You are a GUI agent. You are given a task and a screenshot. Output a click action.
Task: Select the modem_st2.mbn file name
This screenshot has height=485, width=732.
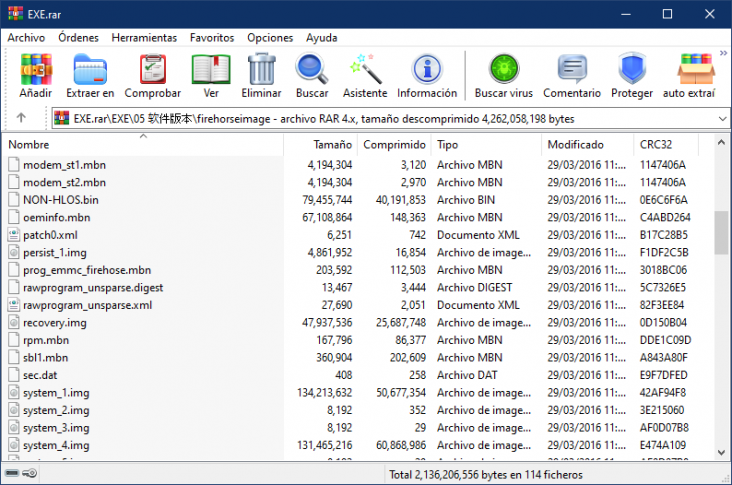coord(64,183)
